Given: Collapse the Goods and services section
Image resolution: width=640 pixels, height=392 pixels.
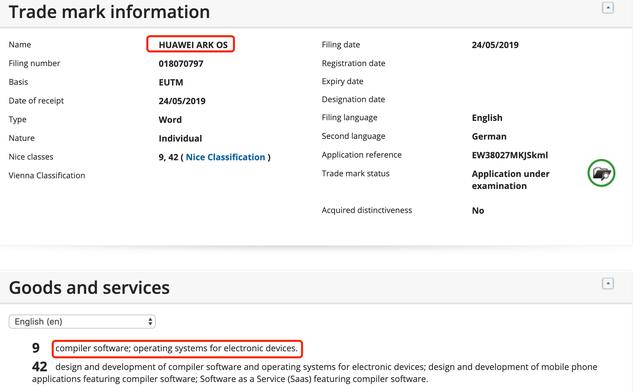Looking at the screenshot, I should tap(608, 283).
